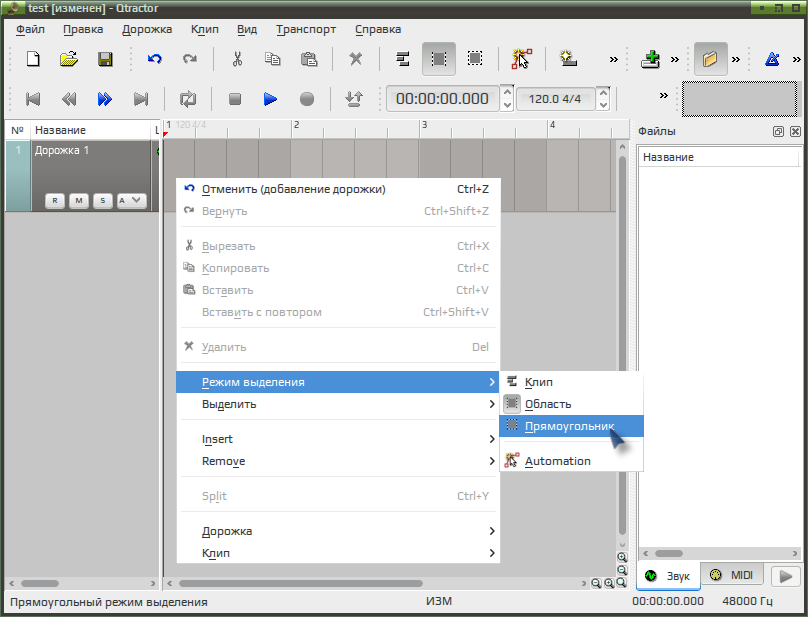808x617 pixels.
Task: Click the tempo field showing 120.0 4/4
Action: pyautogui.click(x=556, y=98)
